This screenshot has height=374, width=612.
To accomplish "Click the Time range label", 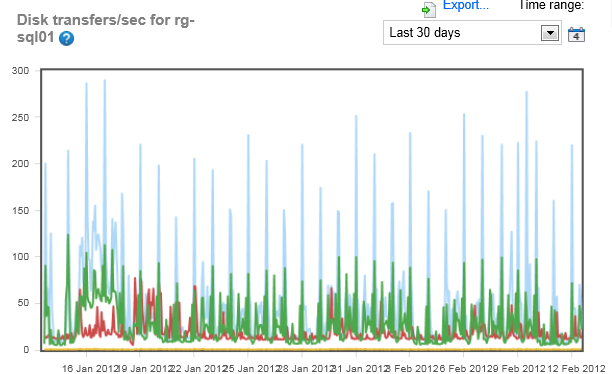I will pyautogui.click(x=551, y=5).
